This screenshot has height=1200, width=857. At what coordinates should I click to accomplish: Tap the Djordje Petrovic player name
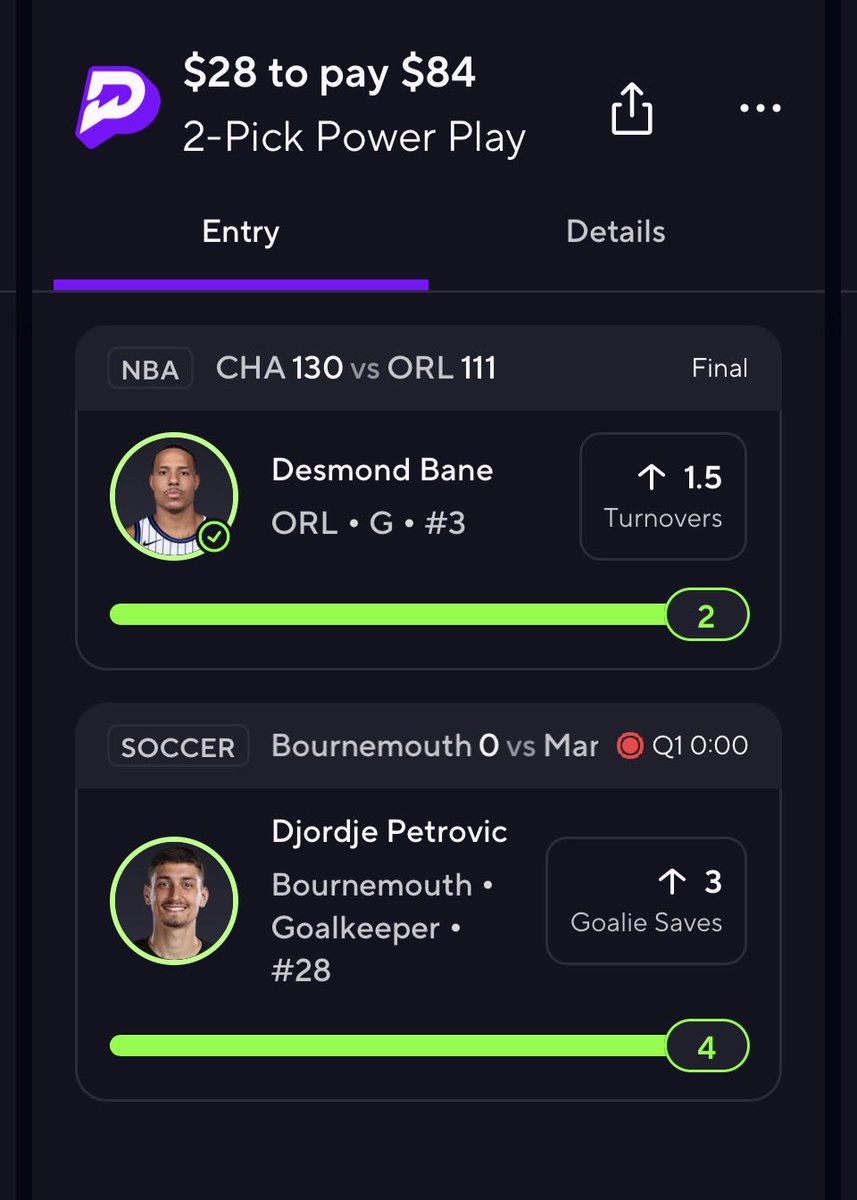point(389,832)
